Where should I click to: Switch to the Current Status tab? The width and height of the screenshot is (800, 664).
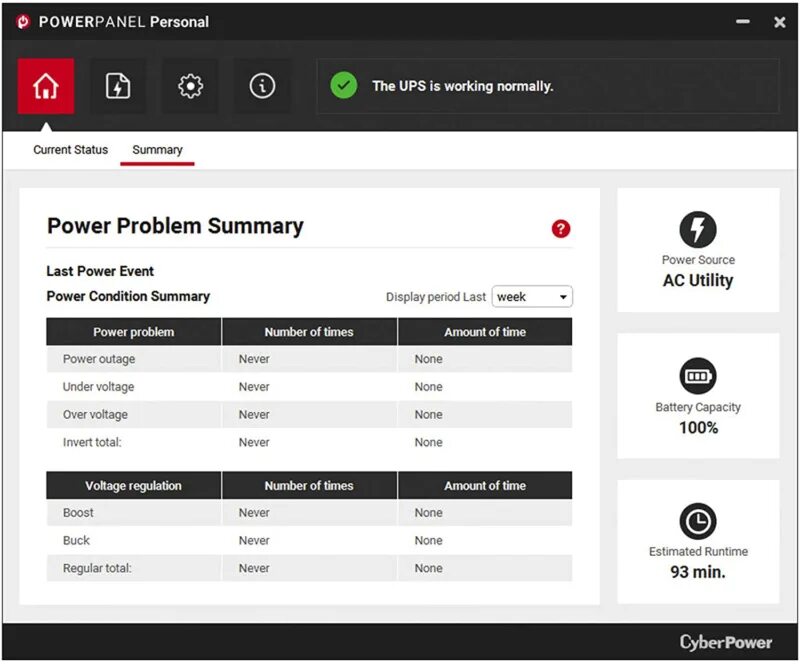pyautogui.click(x=68, y=149)
